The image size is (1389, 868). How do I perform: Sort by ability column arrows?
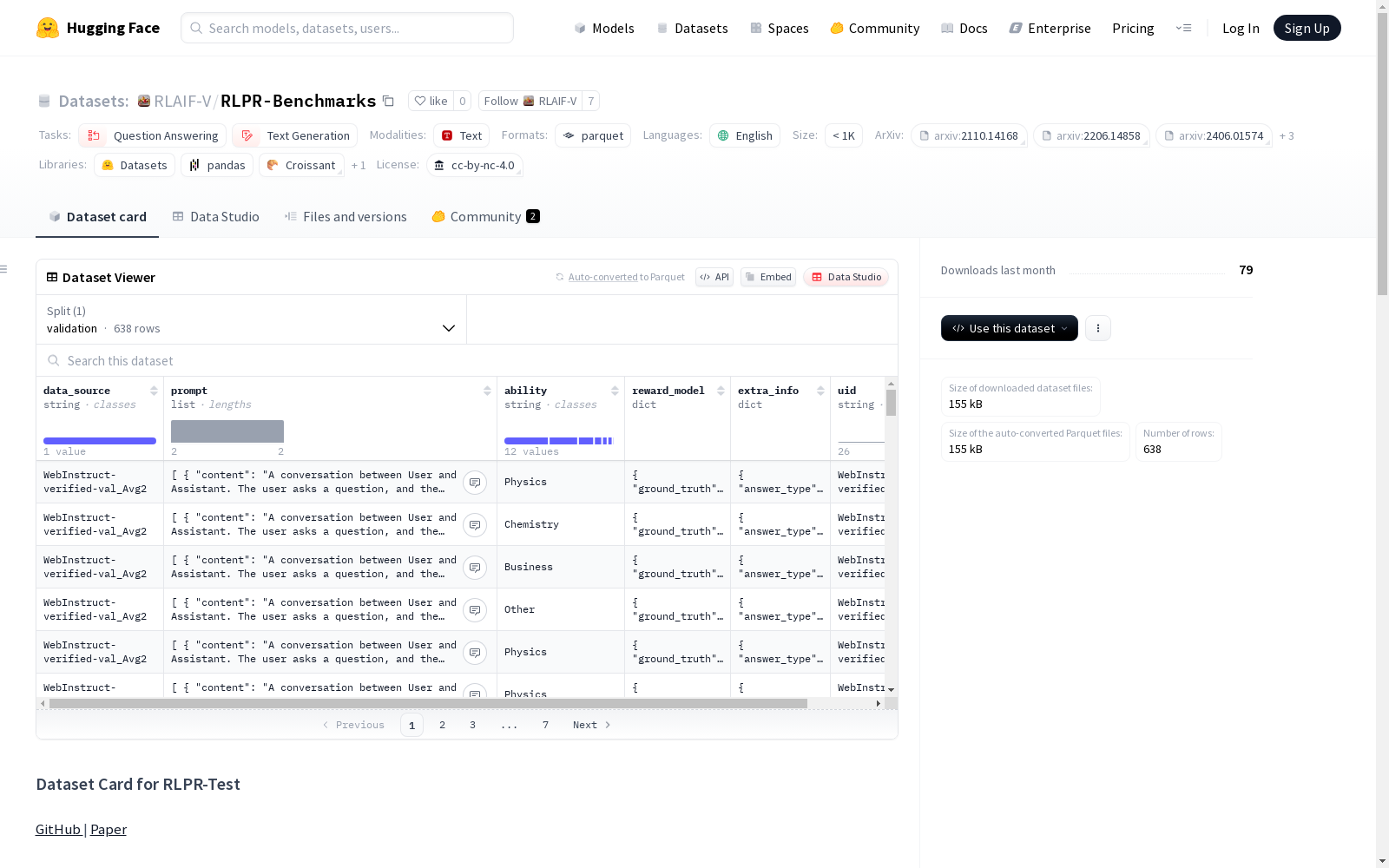[615, 391]
